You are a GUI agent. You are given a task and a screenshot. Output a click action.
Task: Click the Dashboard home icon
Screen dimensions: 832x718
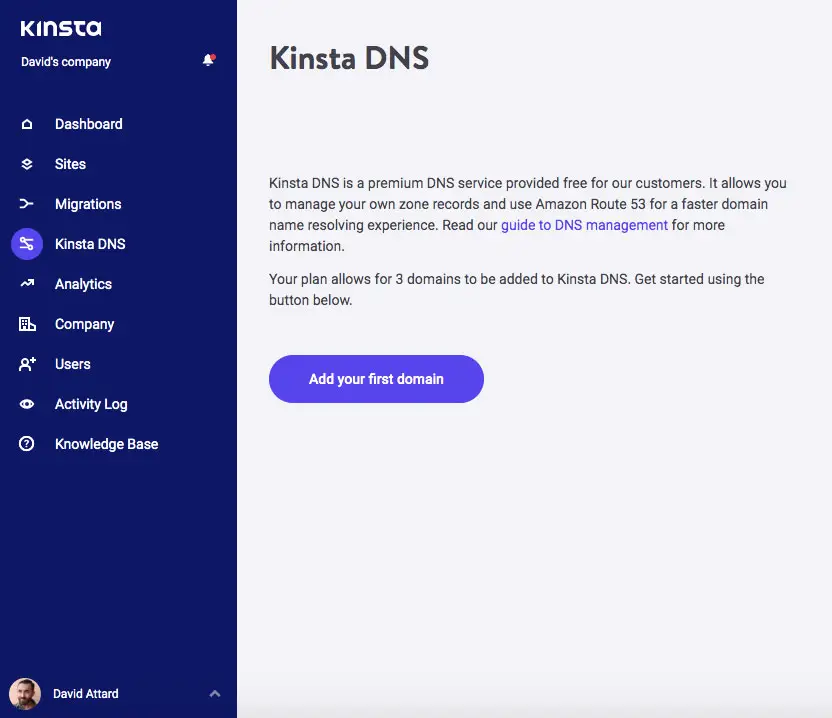tap(27, 124)
